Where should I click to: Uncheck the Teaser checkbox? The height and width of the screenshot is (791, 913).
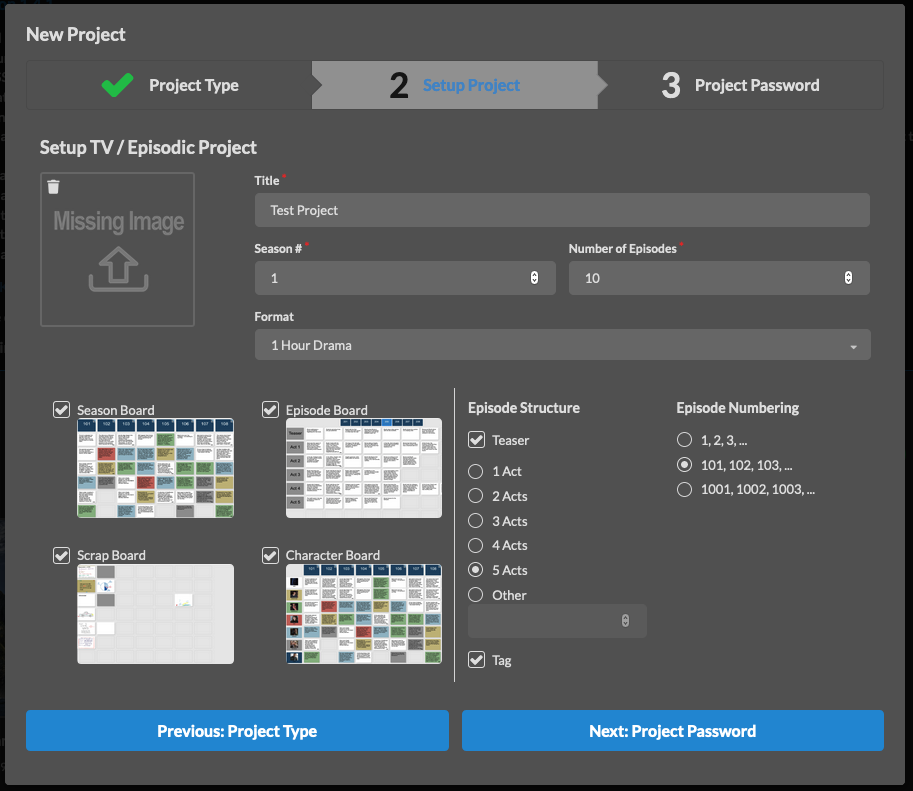(477, 440)
